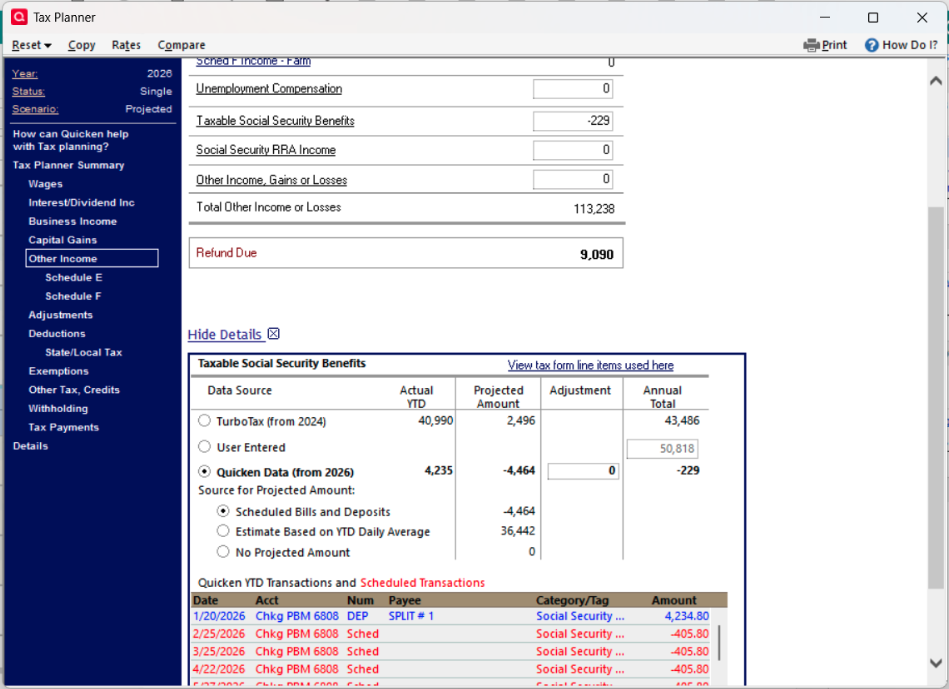Viewport: 949px width, 689px height.
Task: Click the Print button label
Action: tap(834, 45)
